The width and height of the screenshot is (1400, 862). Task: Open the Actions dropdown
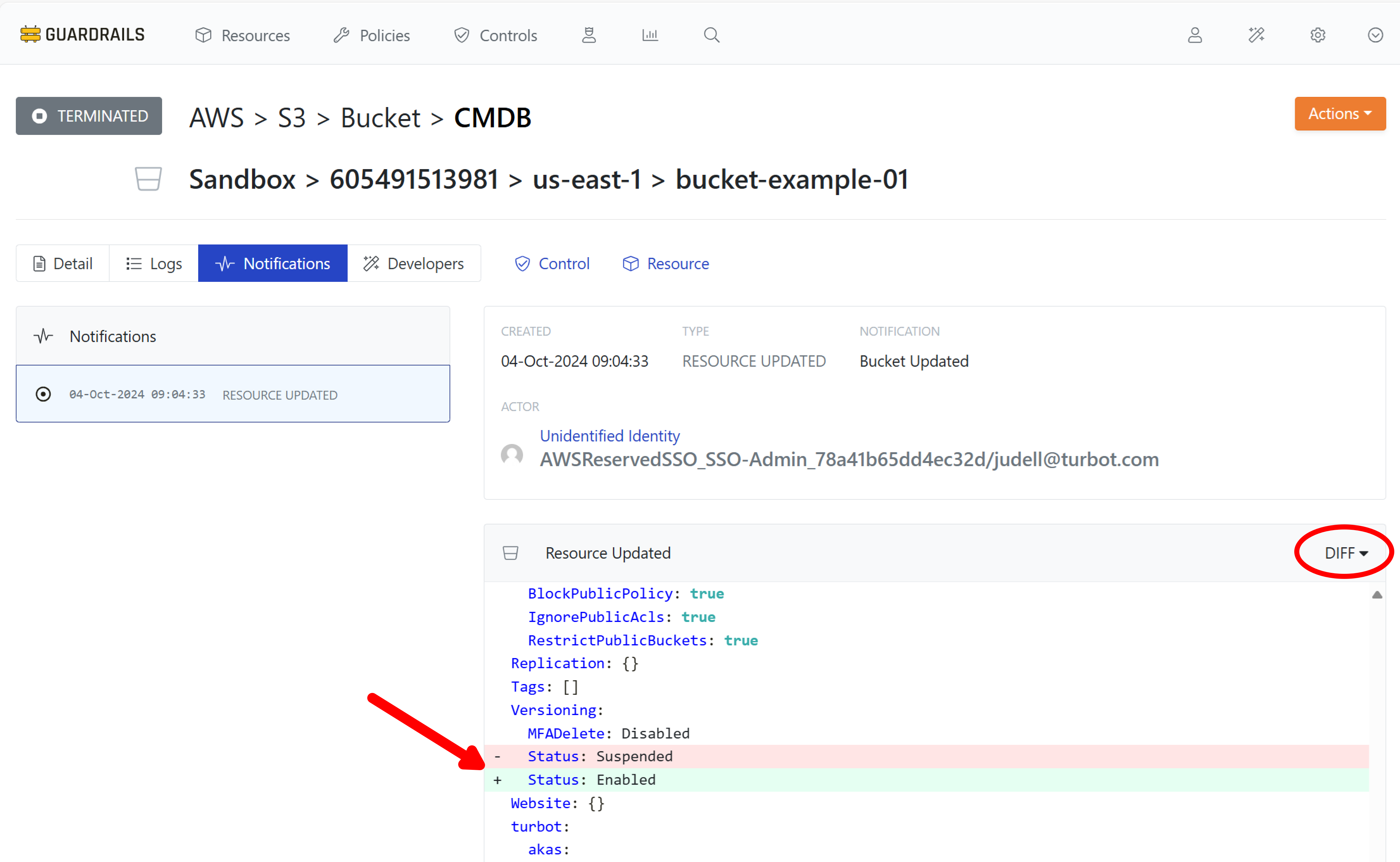click(x=1339, y=113)
